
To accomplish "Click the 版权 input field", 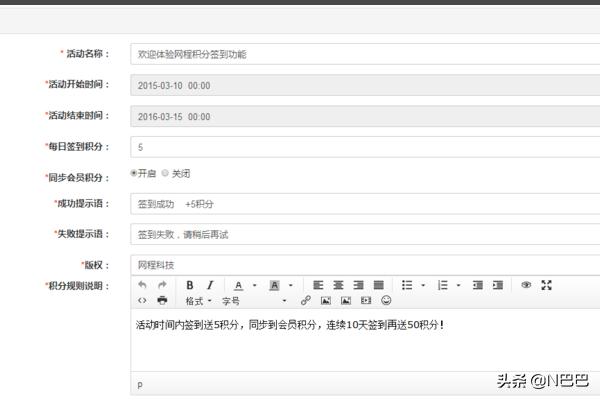I will pyautogui.click(x=365, y=265).
